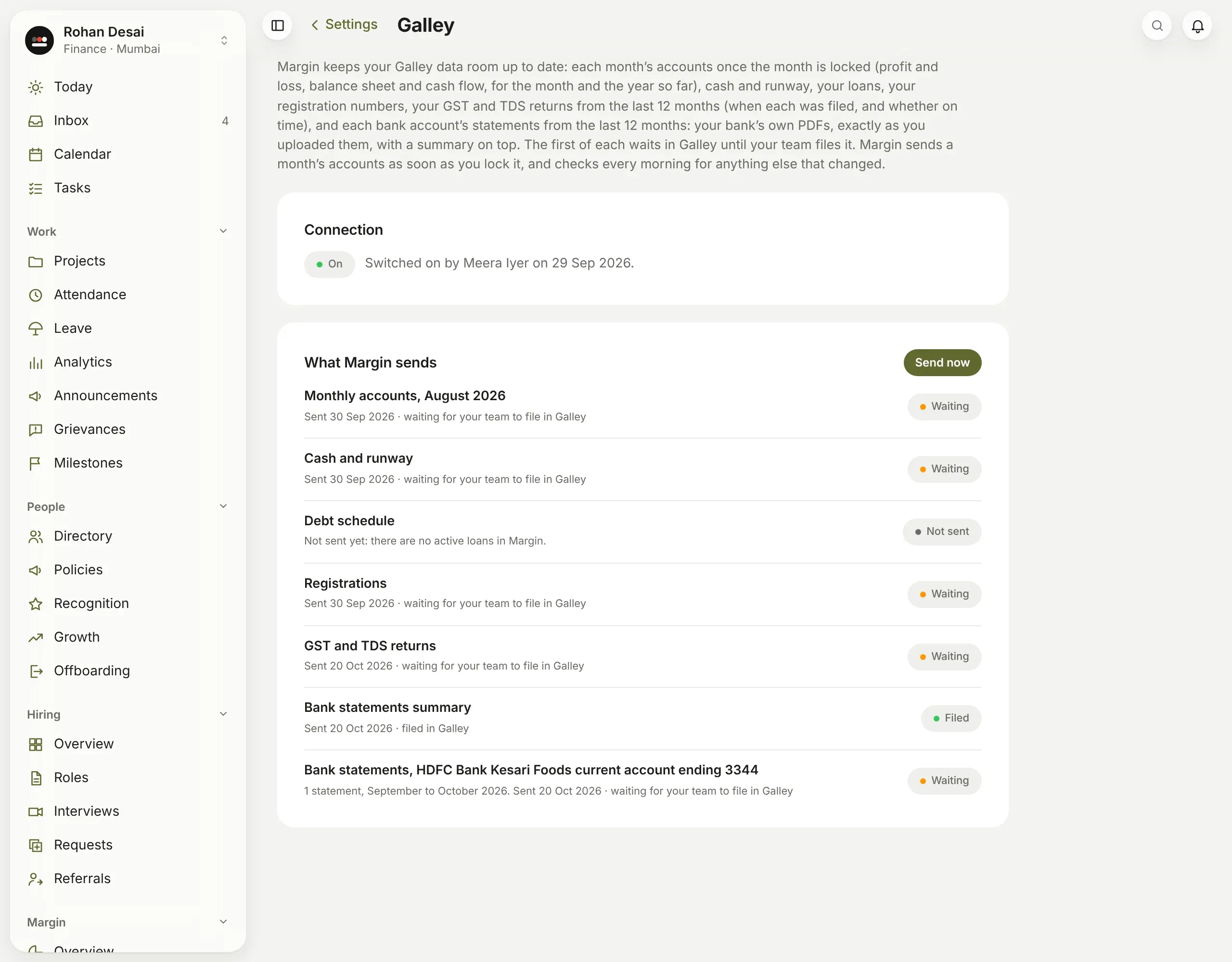Click the Attendance clock icon

[36, 295]
